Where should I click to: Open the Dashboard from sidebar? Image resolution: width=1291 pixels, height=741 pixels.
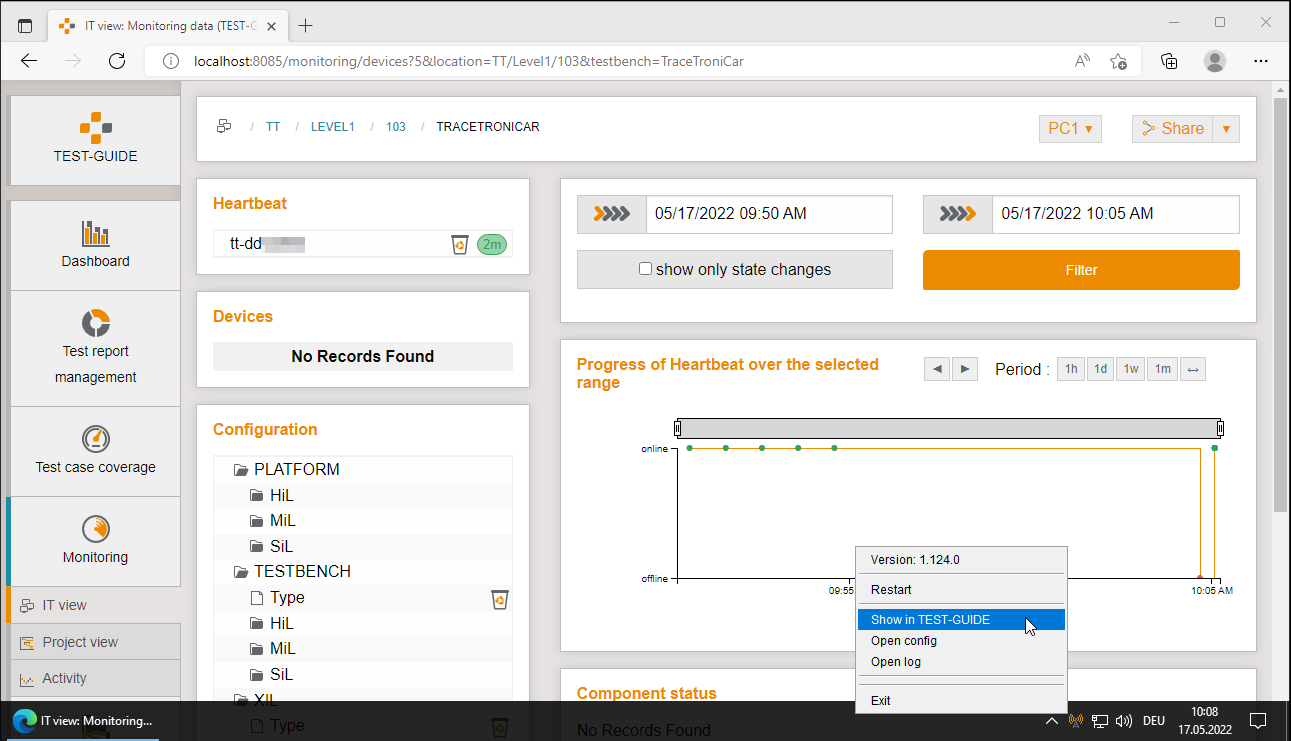point(96,234)
